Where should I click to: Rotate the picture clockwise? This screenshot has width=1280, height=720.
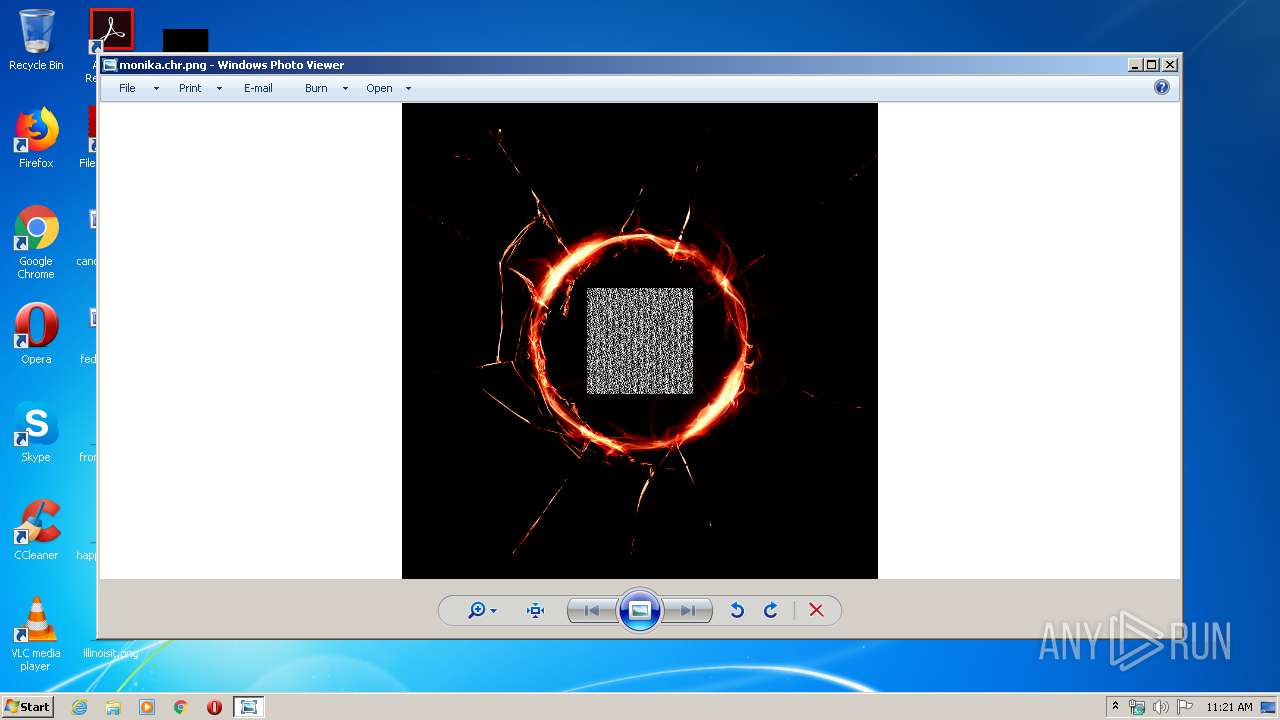pos(771,610)
